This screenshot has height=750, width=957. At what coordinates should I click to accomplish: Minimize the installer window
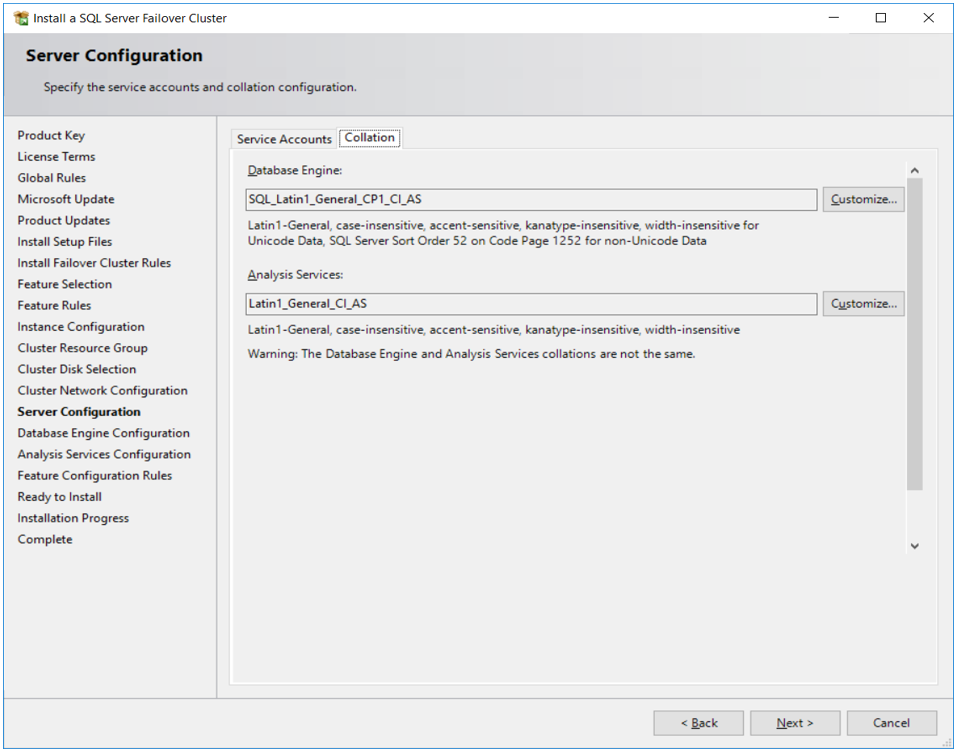pyautogui.click(x=834, y=18)
